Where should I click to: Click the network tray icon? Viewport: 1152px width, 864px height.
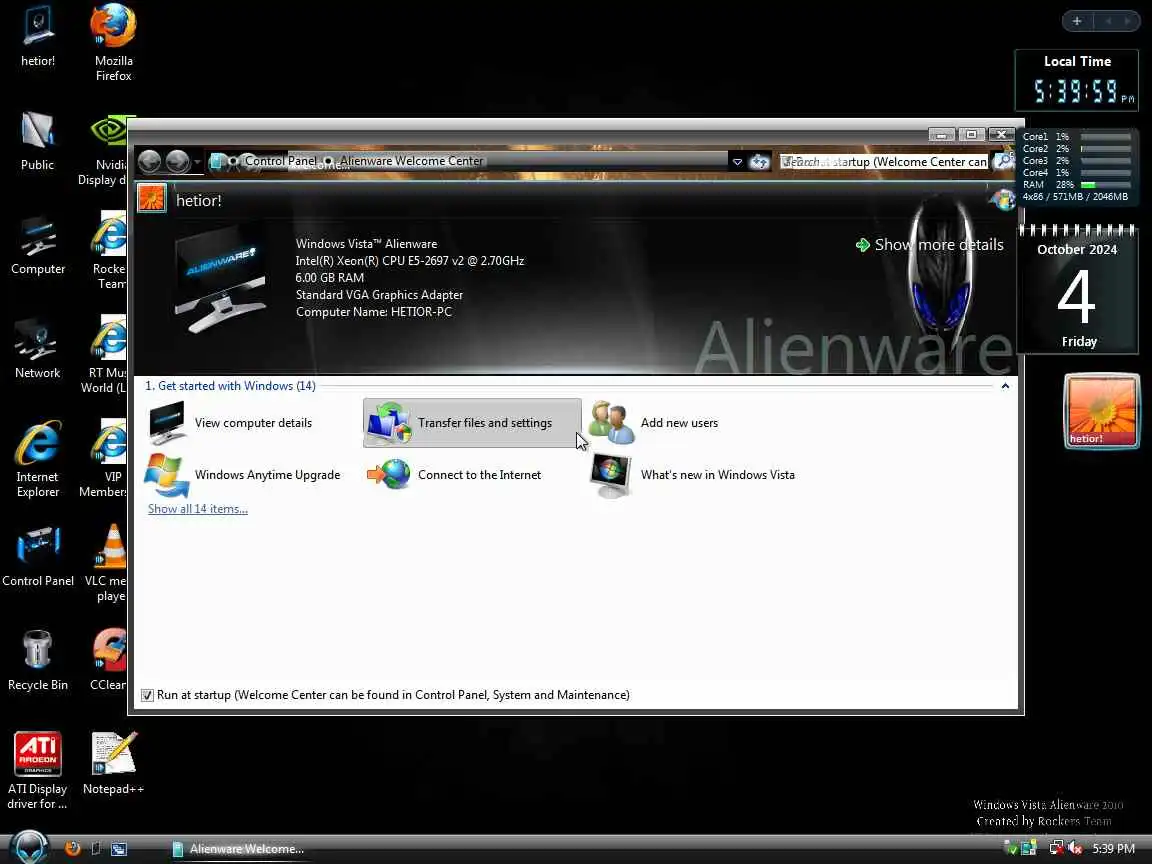point(1056,849)
